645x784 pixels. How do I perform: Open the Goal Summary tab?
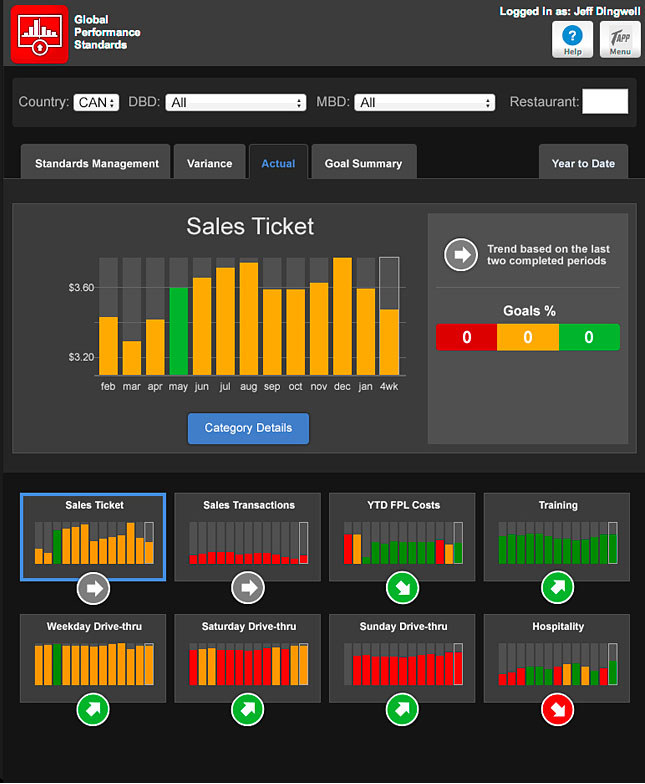[363, 163]
